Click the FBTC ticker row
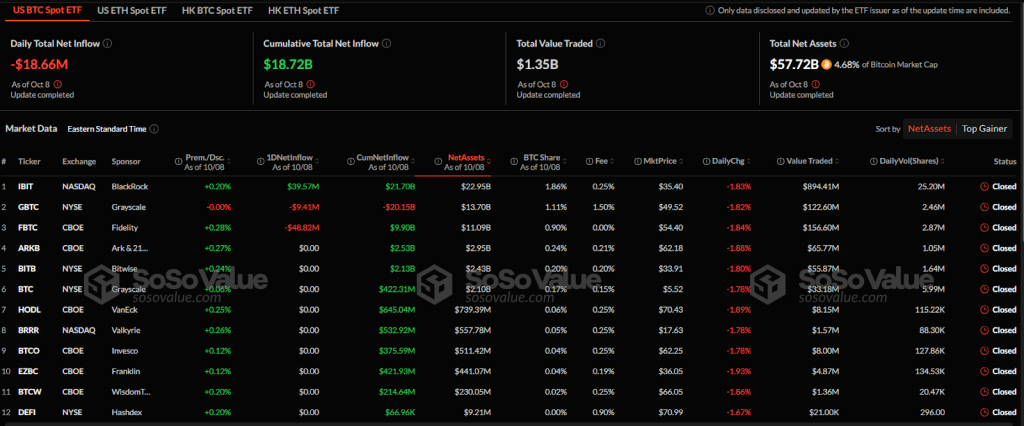Viewport: 1024px width, 426px height. pos(28,227)
